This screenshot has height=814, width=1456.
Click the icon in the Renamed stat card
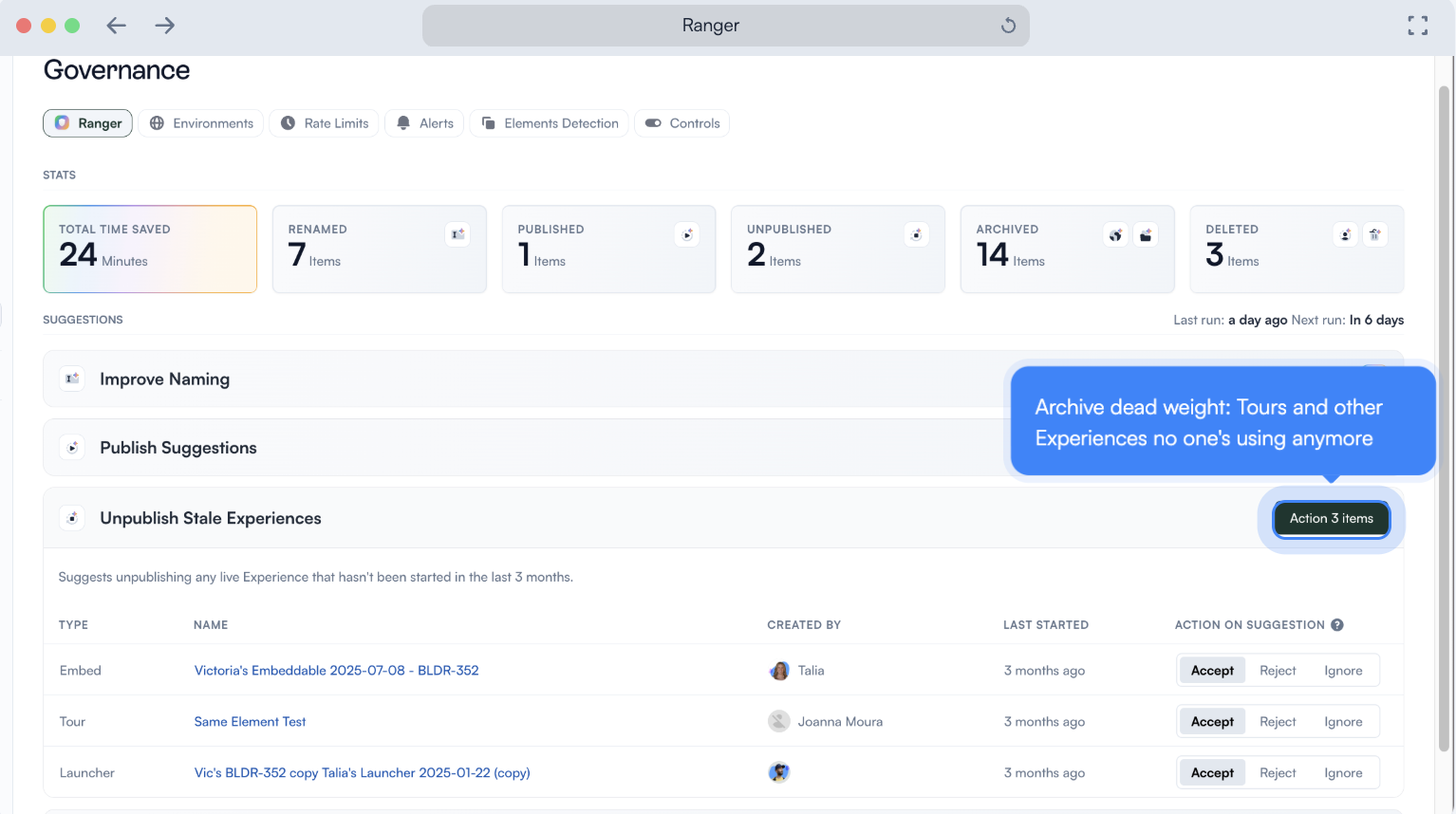point(458,234)
